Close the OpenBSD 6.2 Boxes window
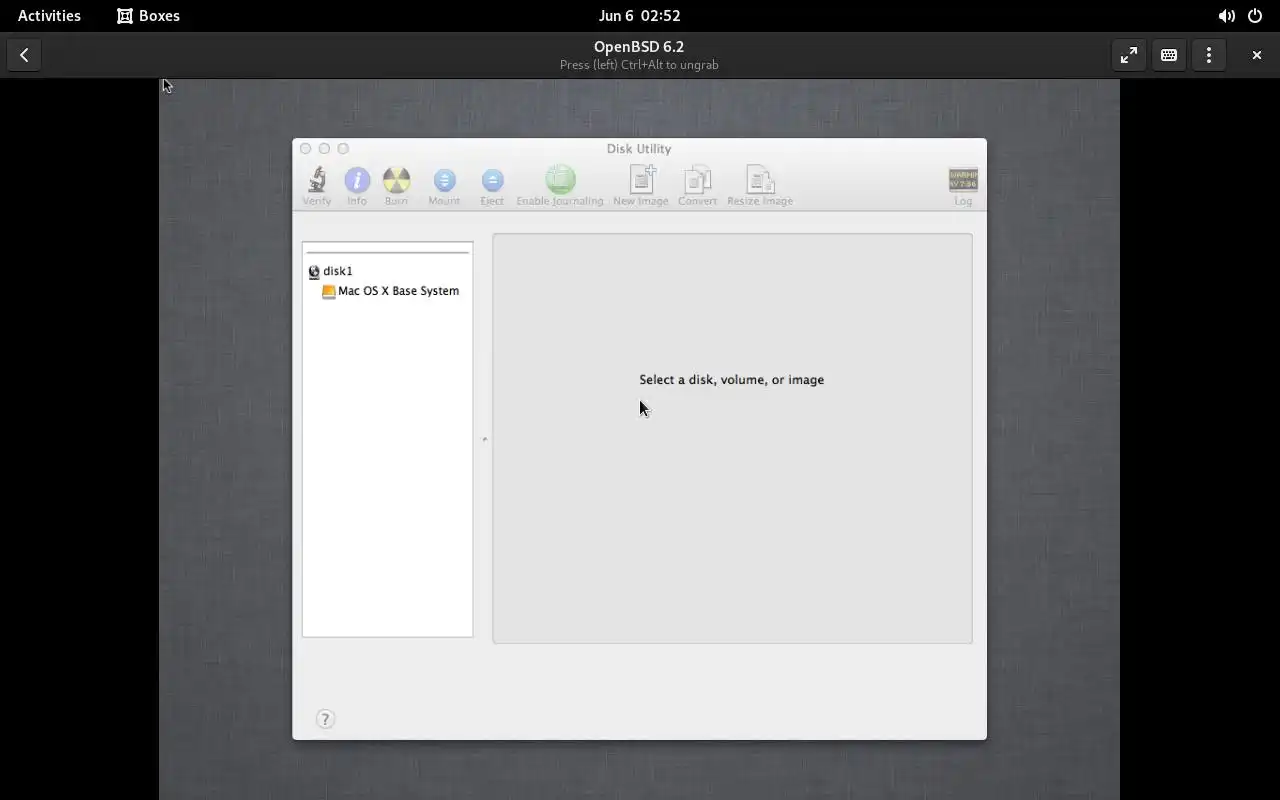1280x800 pixels. click(x=1257, y=55)
